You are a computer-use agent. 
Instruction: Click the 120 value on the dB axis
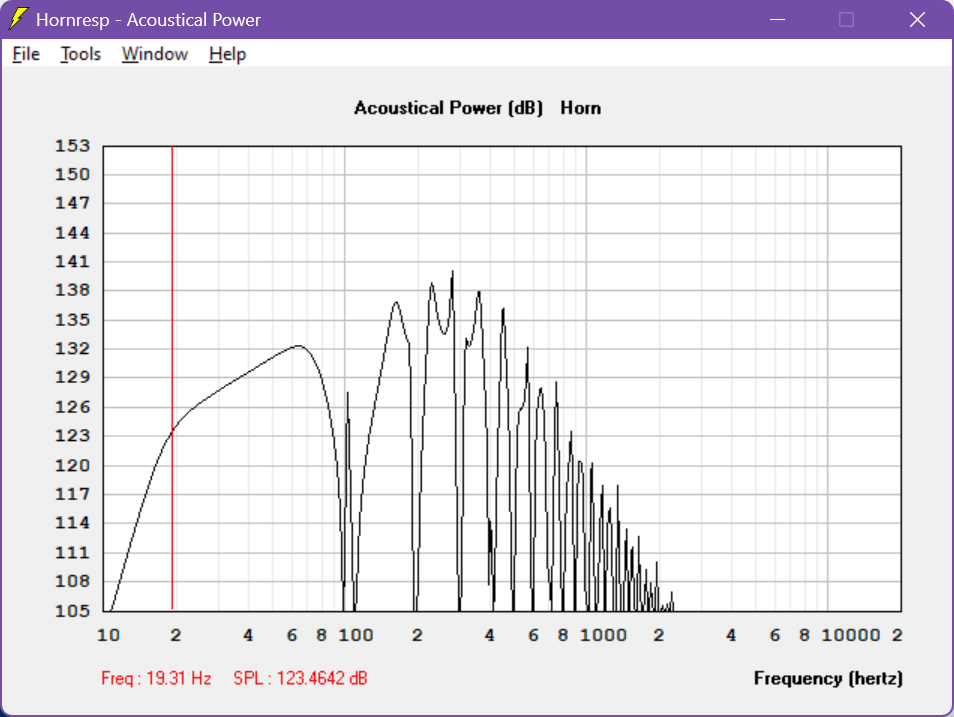pos(72,466)
